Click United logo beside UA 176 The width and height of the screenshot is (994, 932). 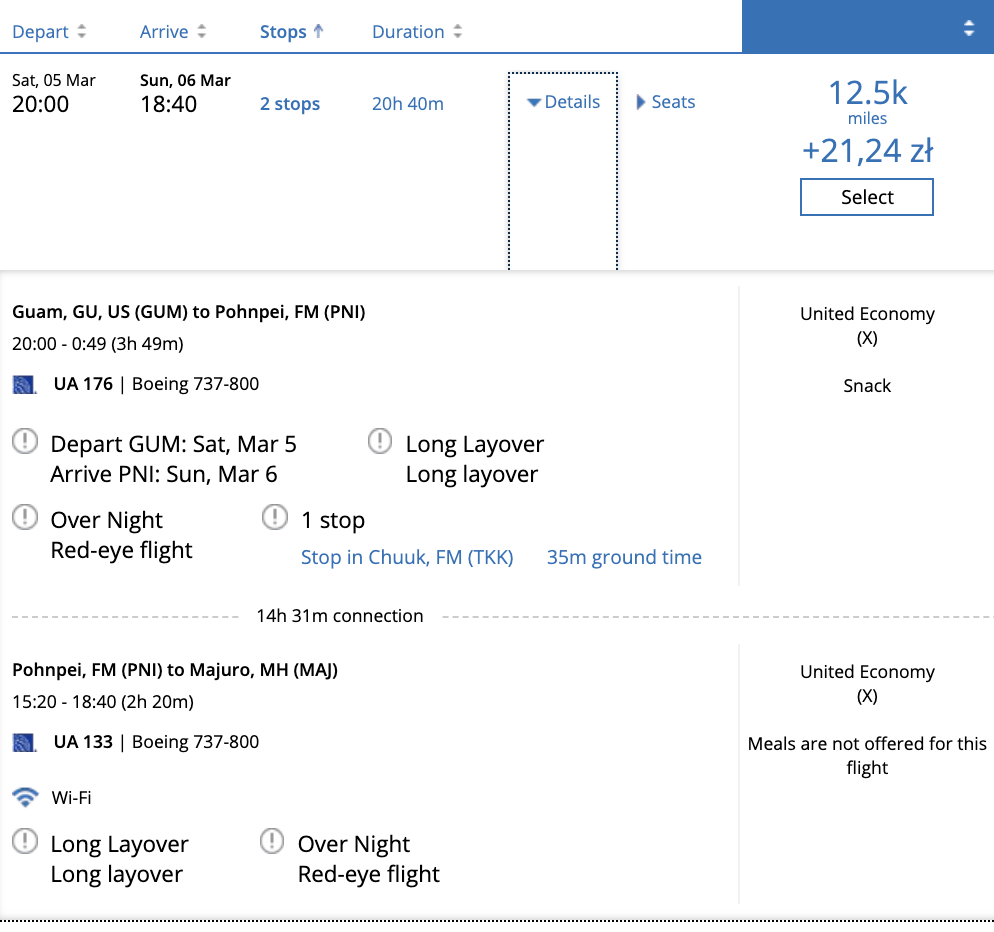coord(24,384)
